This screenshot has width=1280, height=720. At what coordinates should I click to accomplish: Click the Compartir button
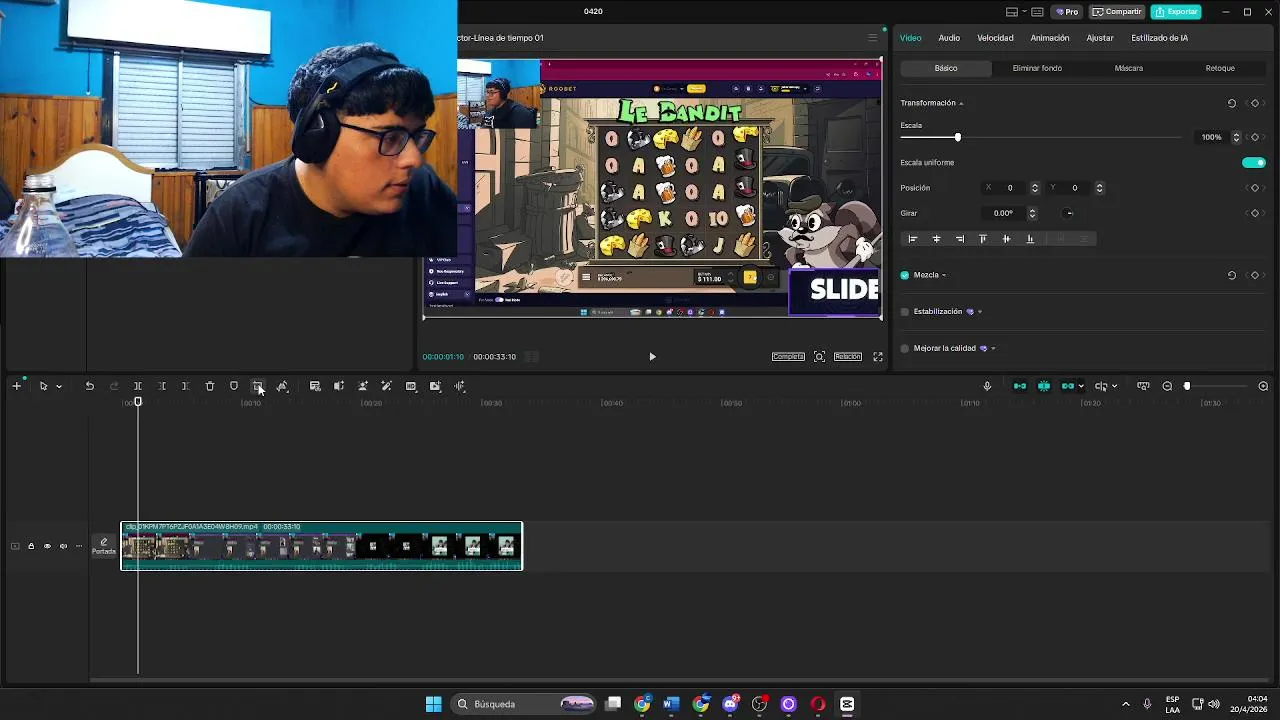coord(1117,12)
